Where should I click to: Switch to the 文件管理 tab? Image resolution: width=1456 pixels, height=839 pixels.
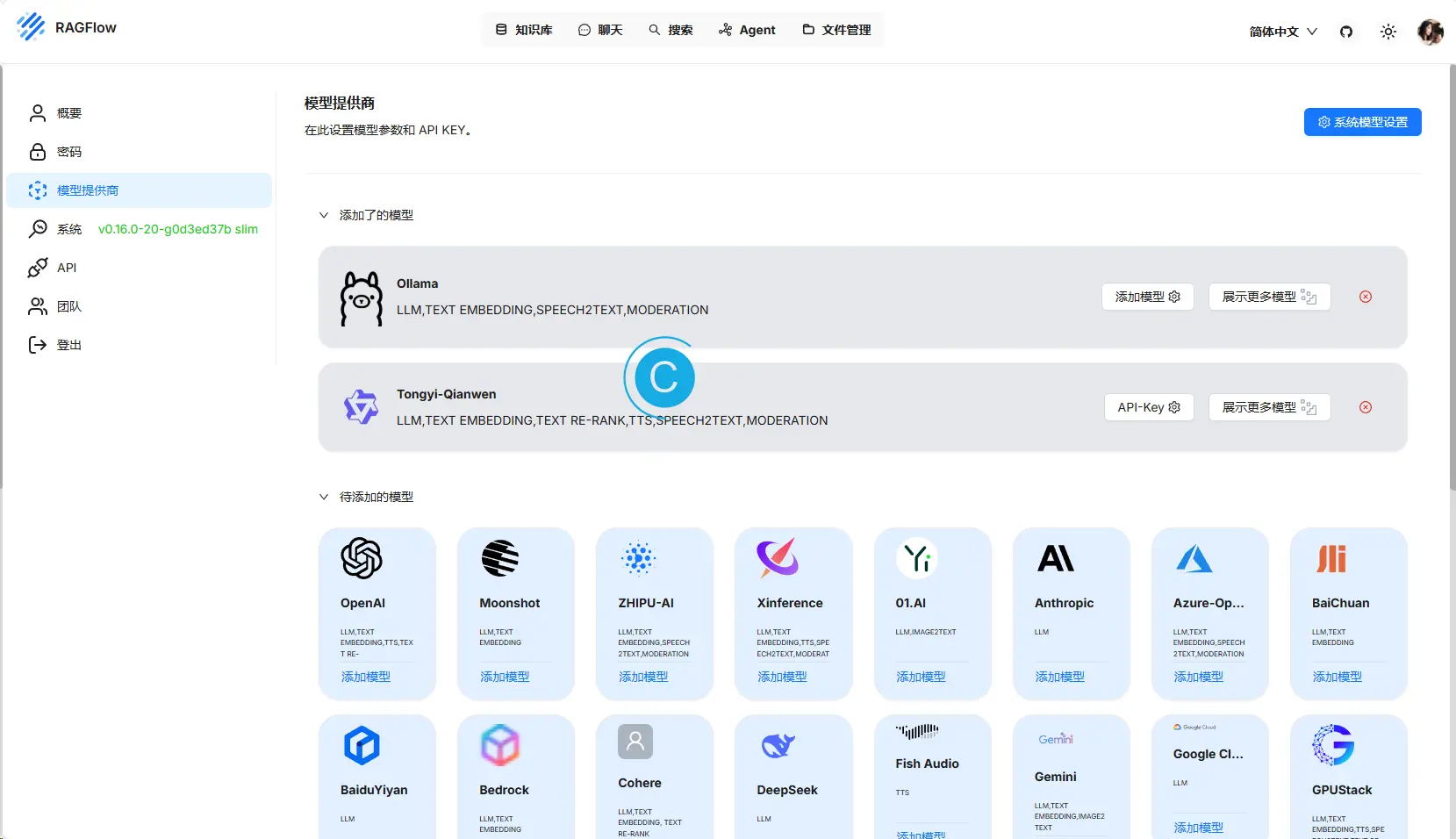click(x=836, y=30)
